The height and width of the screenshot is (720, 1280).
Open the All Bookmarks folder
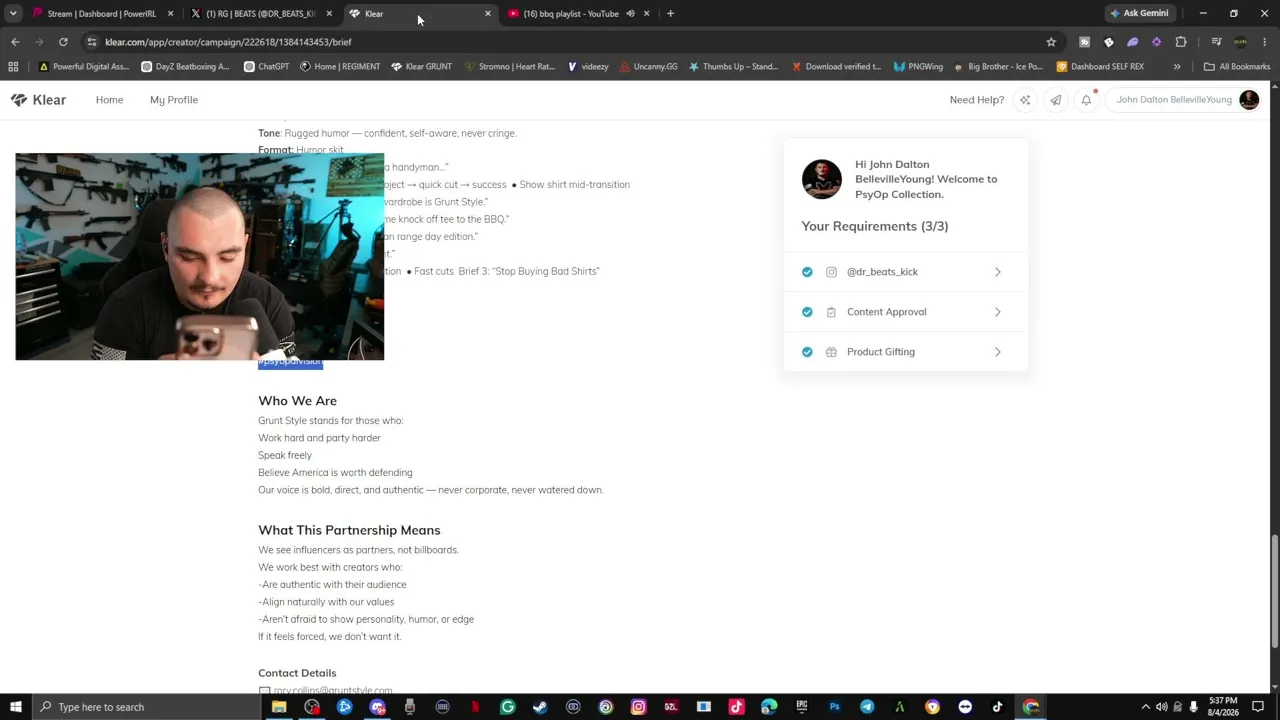click(1237, 67)
